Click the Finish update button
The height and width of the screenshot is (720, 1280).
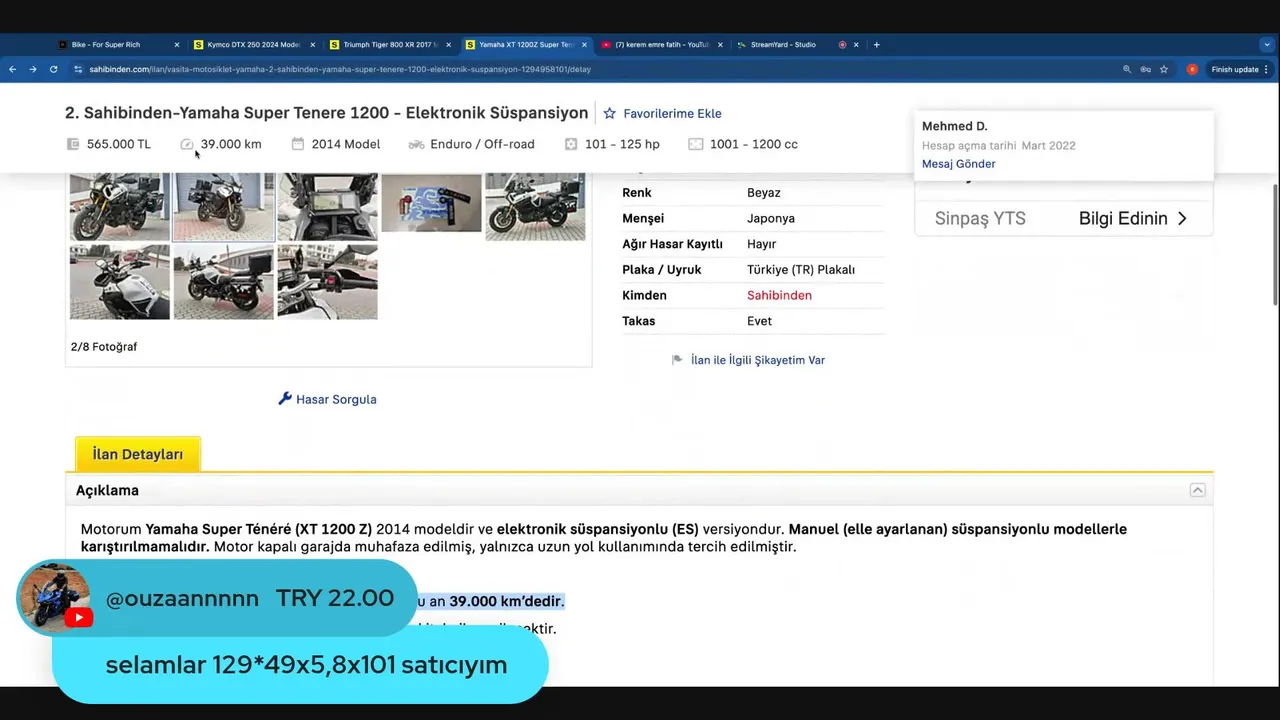(1239, 69)
